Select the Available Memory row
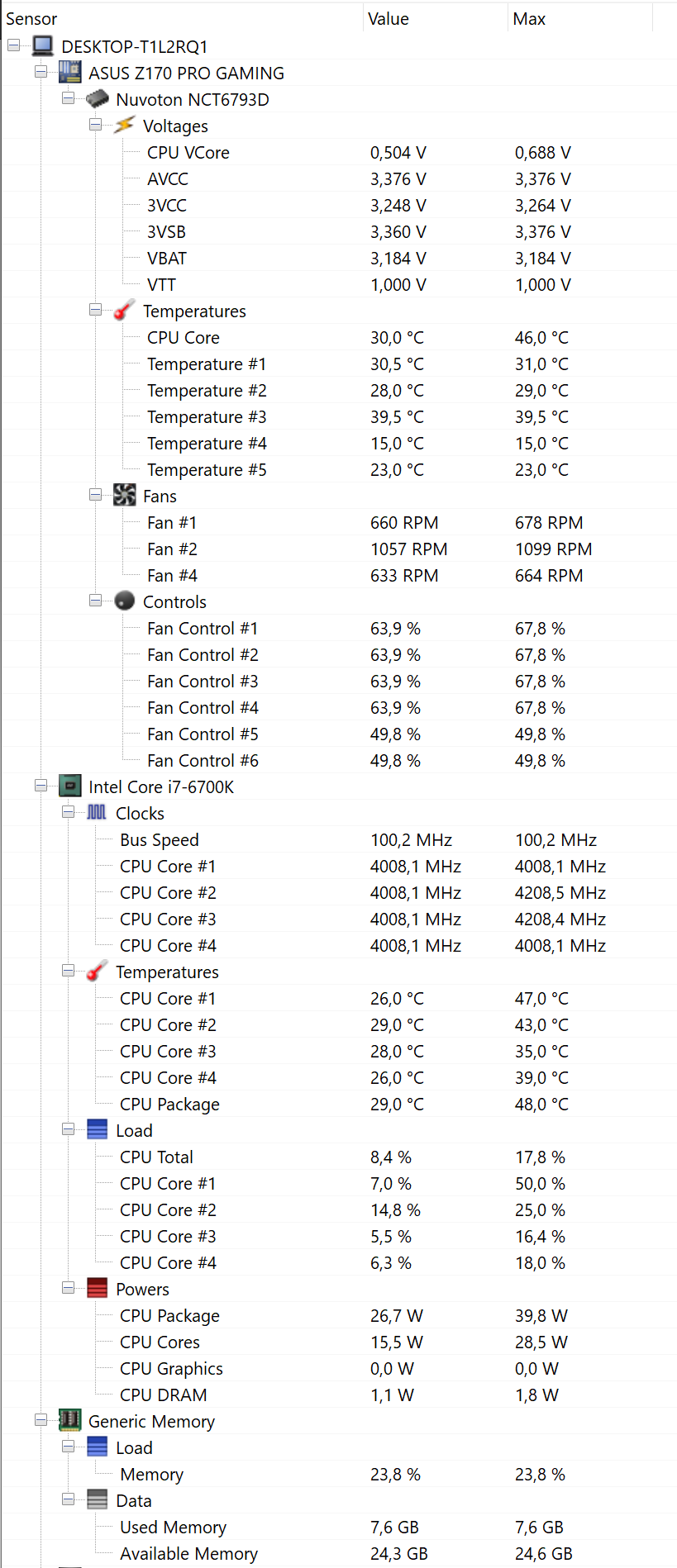 339,1553
